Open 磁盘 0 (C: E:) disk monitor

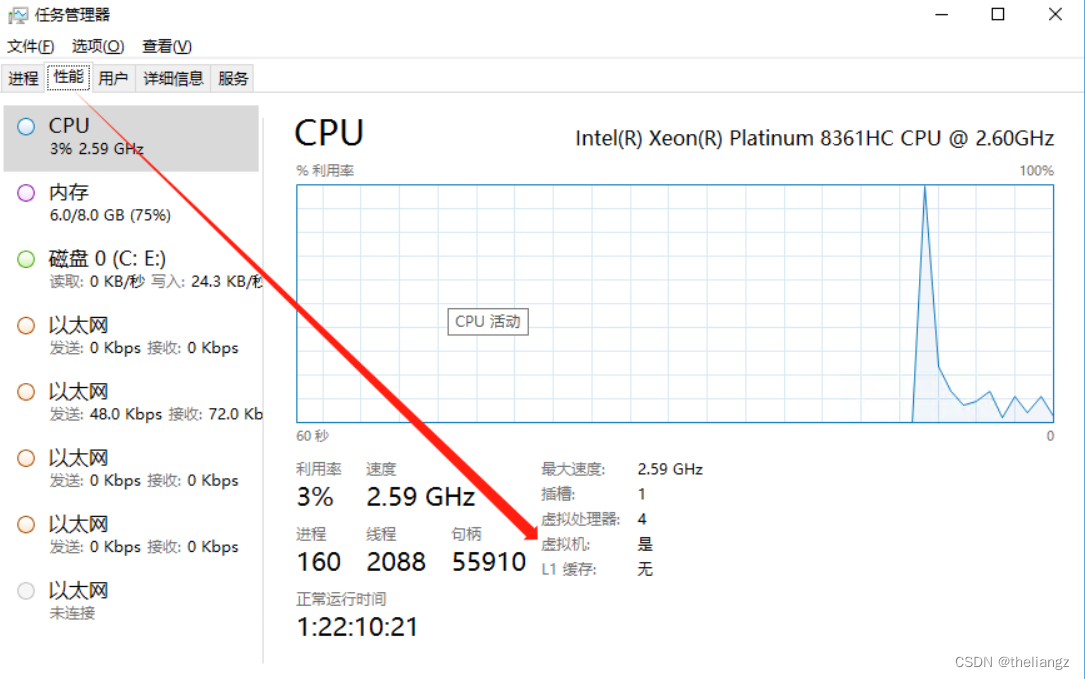coord(28,258)
